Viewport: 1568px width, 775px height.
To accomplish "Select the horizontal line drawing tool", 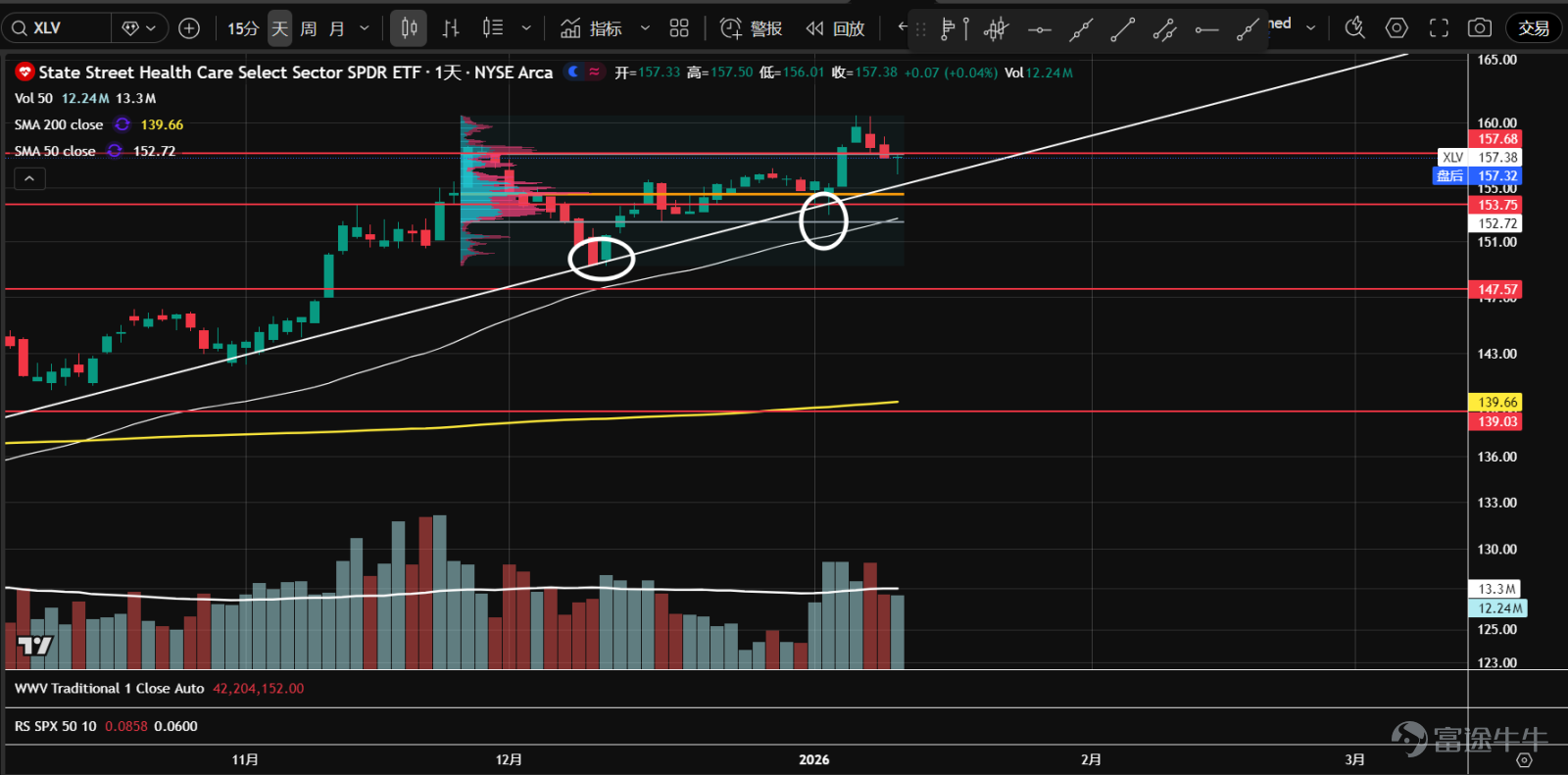I will 1040,29.
